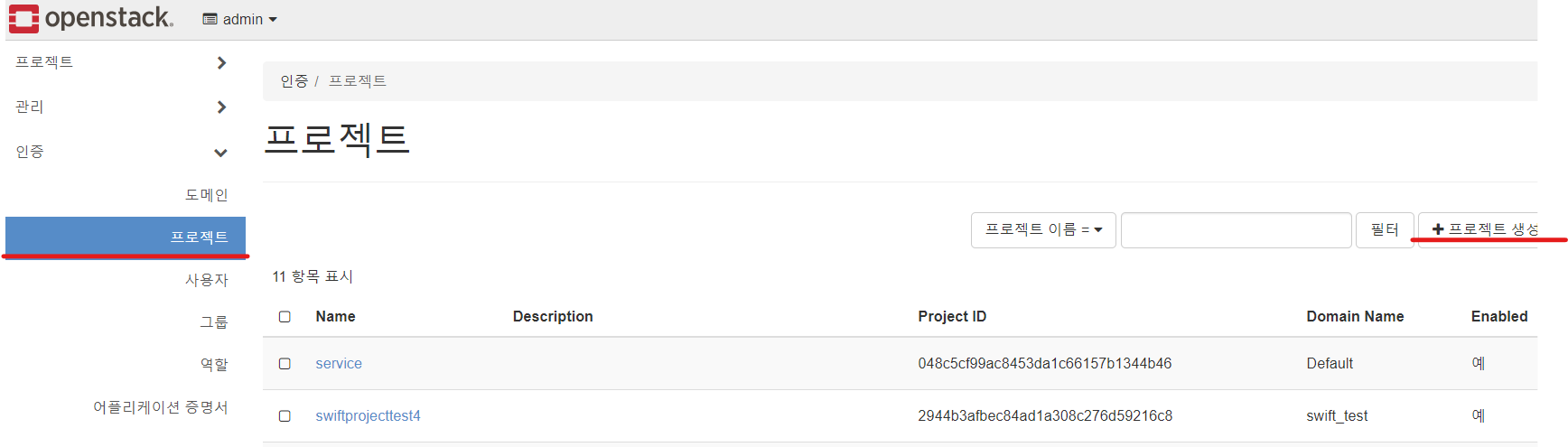Viewport: 1568px width, 447px height.
Task: Toggle the select-all checkbox in table header
Action: (x=285, y=317)
